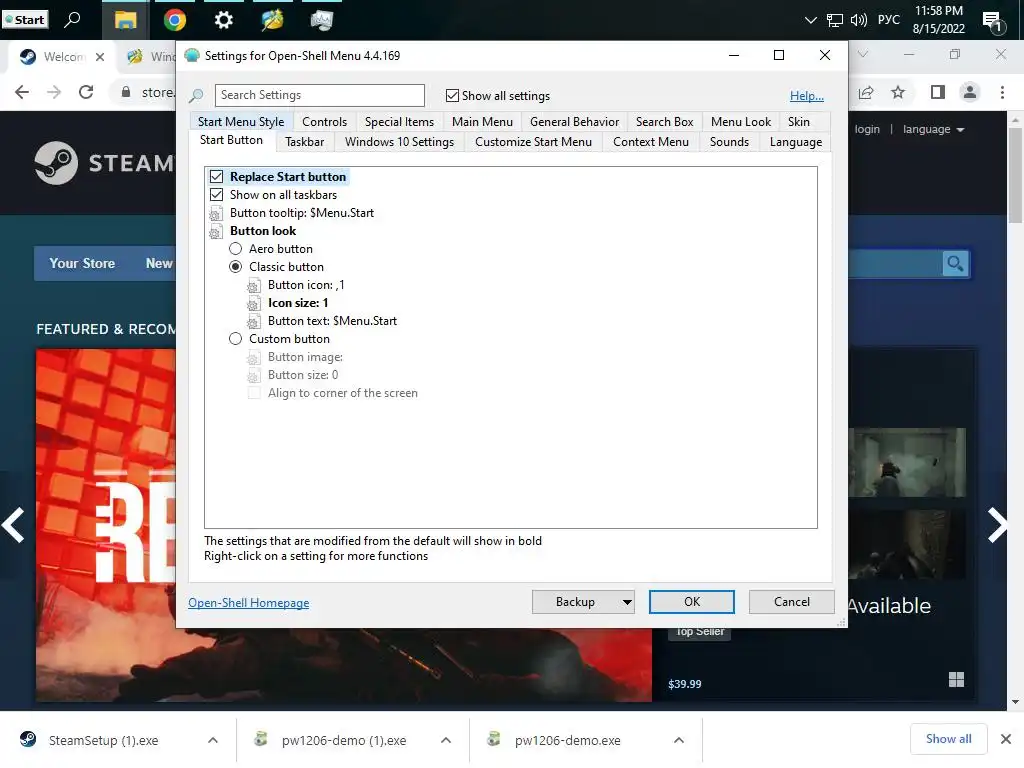Click the Steam store search magnifier
1024x768 pixels.
[x=955, y=264]
